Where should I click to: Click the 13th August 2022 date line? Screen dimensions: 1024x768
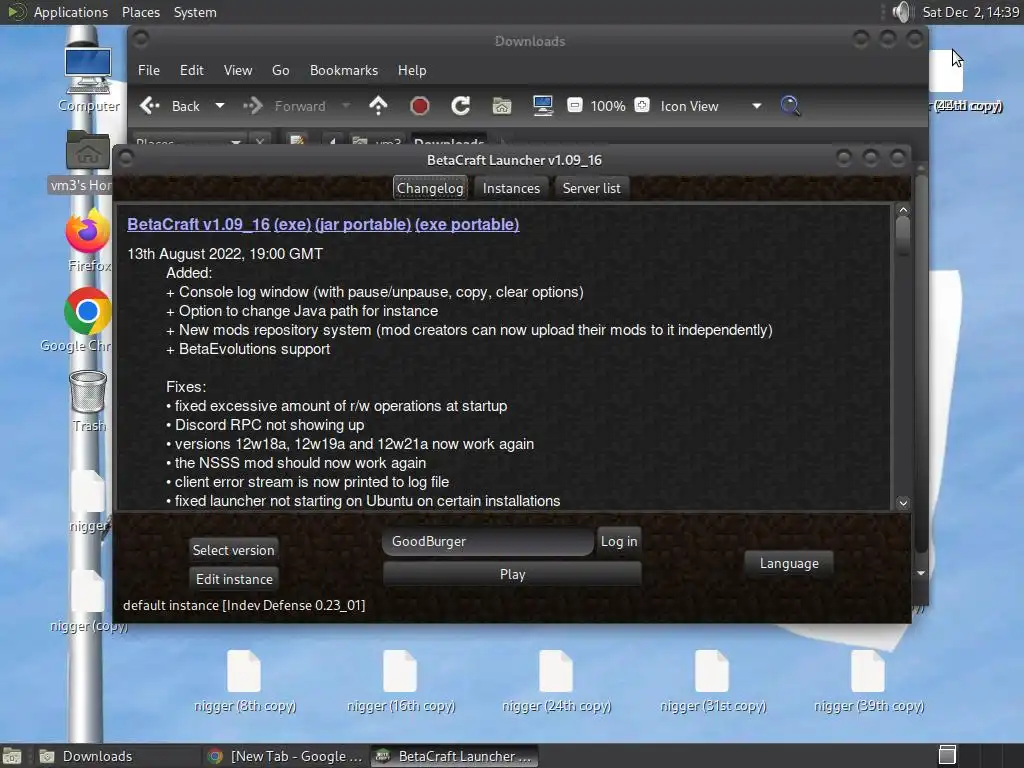[x=225, y=253]
